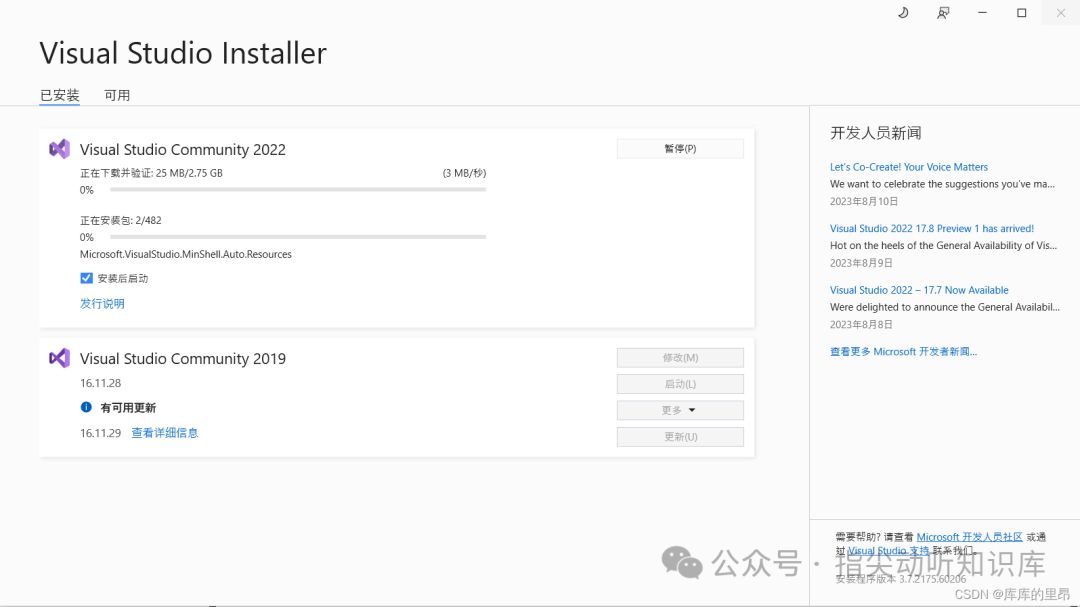Click the 开发人员新闻 heading
The height and width of the screenshot is (607, 1080).
[x=875, y=133]
